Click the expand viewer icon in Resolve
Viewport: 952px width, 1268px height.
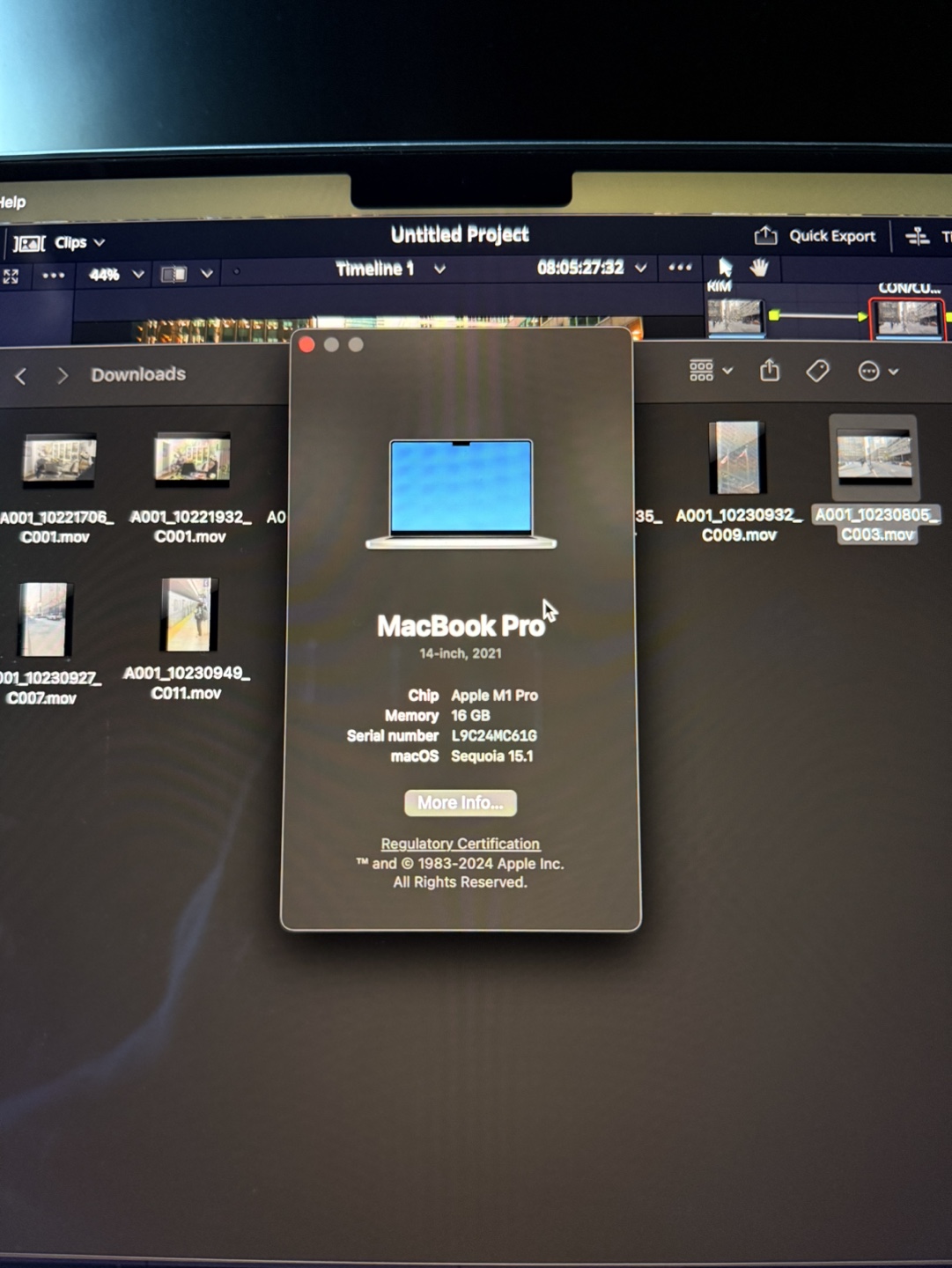[x=11, y=276]
